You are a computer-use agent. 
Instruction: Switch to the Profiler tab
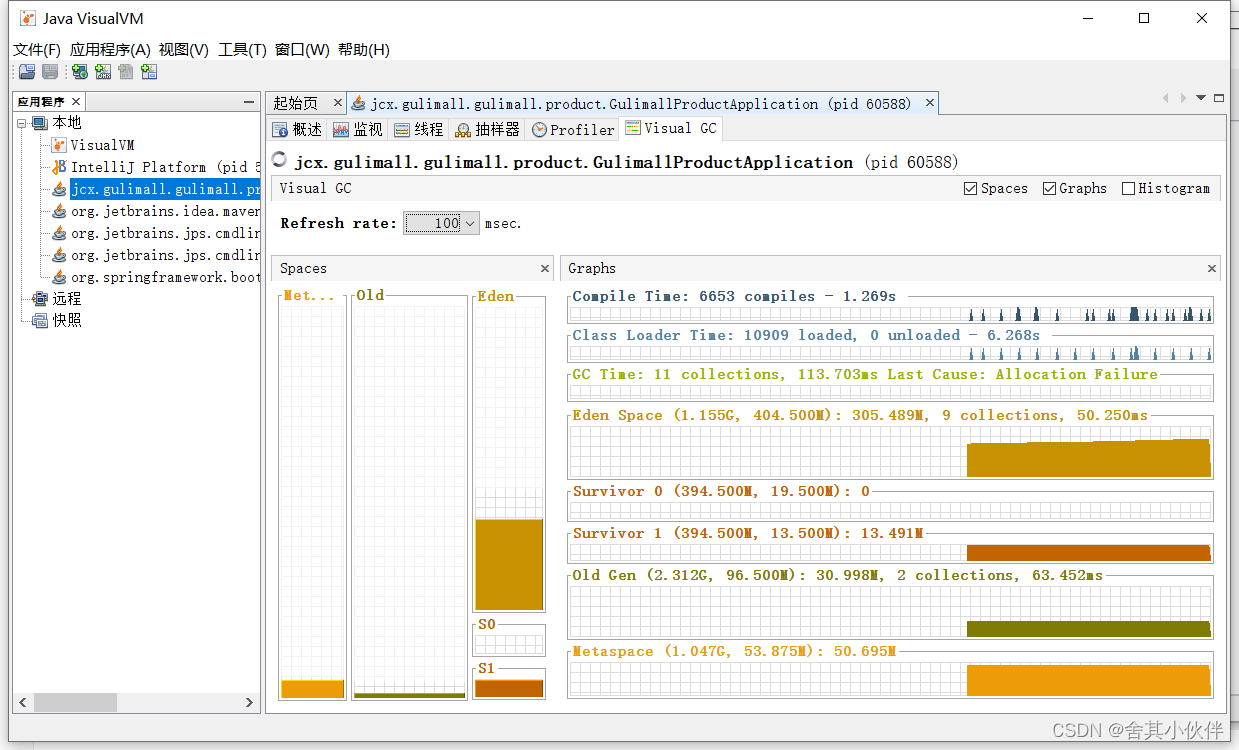click(x=573, y=129)
